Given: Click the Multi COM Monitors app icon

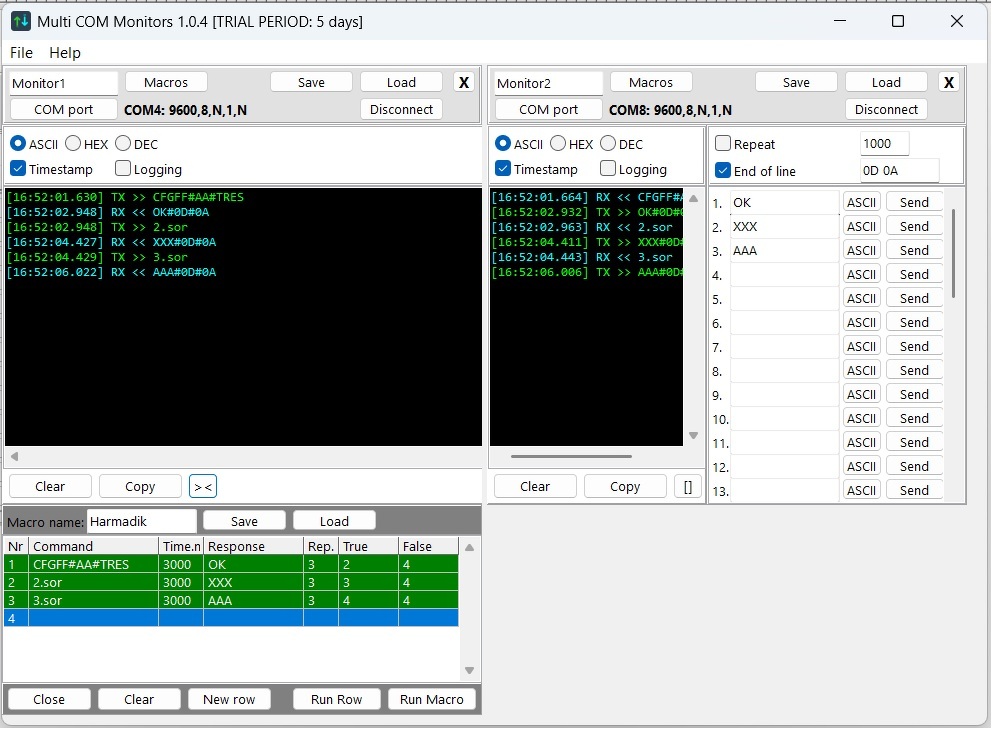Looking at the screenshot, I should [21, 22].
